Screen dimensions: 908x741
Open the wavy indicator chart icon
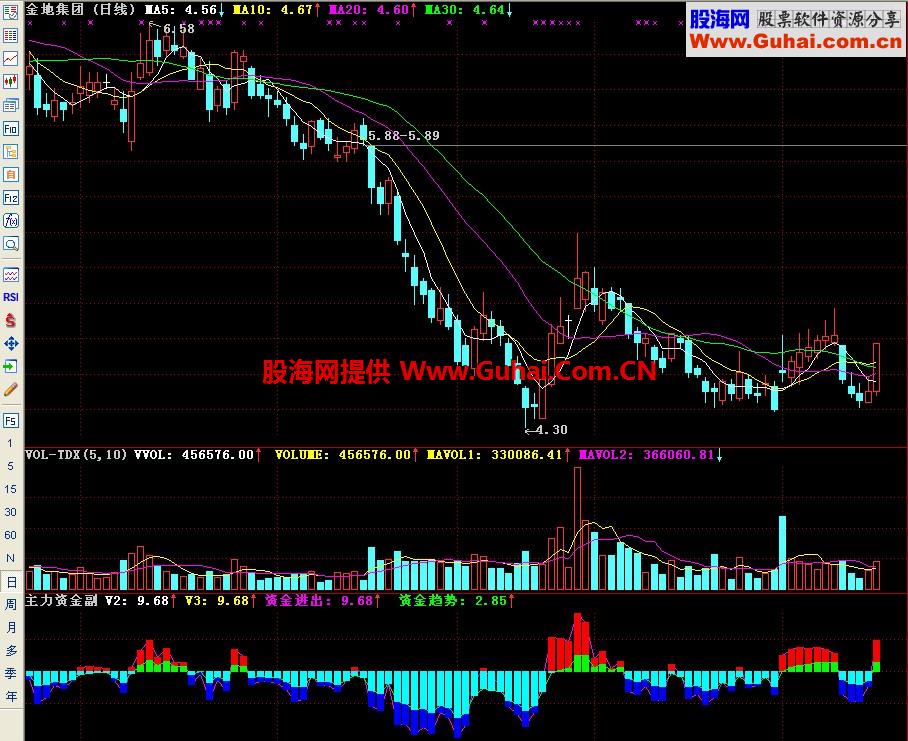tap(10, 274)
